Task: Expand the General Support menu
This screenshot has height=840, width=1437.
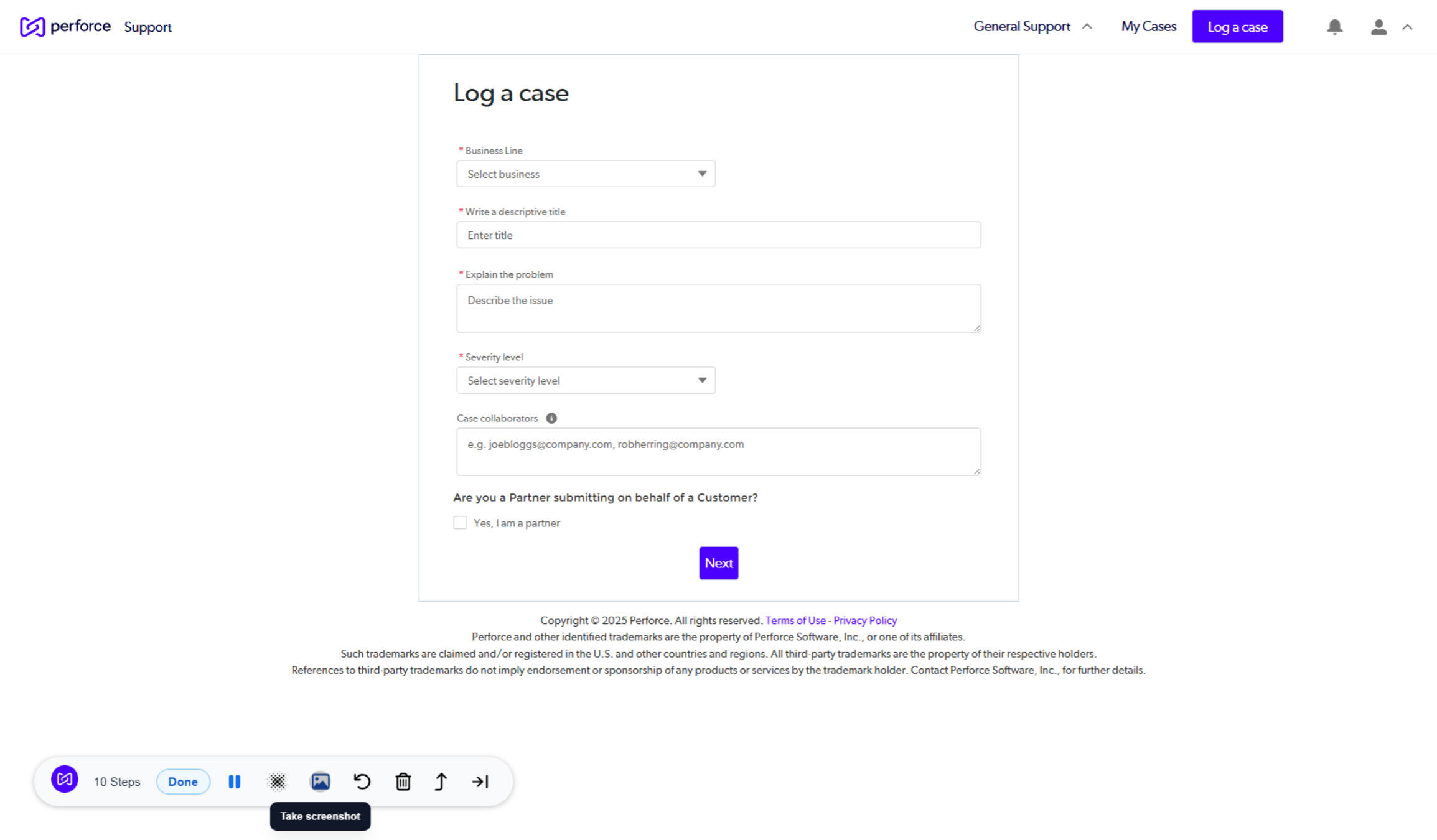Action: tap(1032, 27)
